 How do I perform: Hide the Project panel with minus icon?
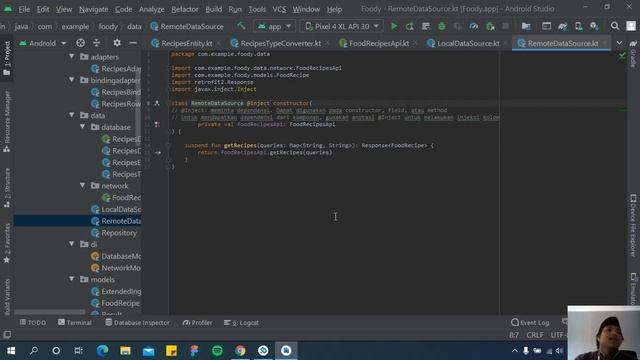(x=133, y=43)
